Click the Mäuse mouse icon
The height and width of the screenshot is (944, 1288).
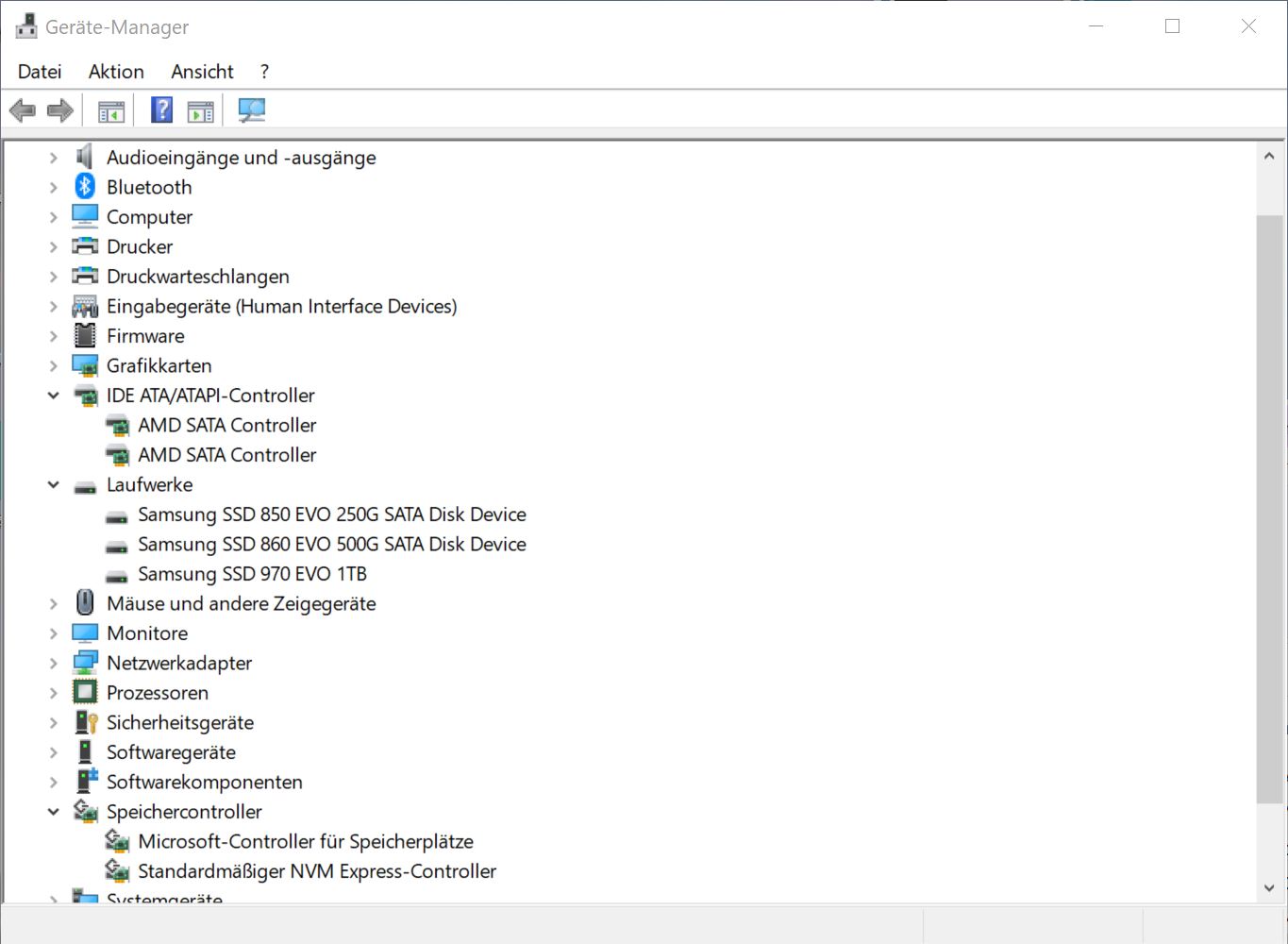click(x=85, y=602)
